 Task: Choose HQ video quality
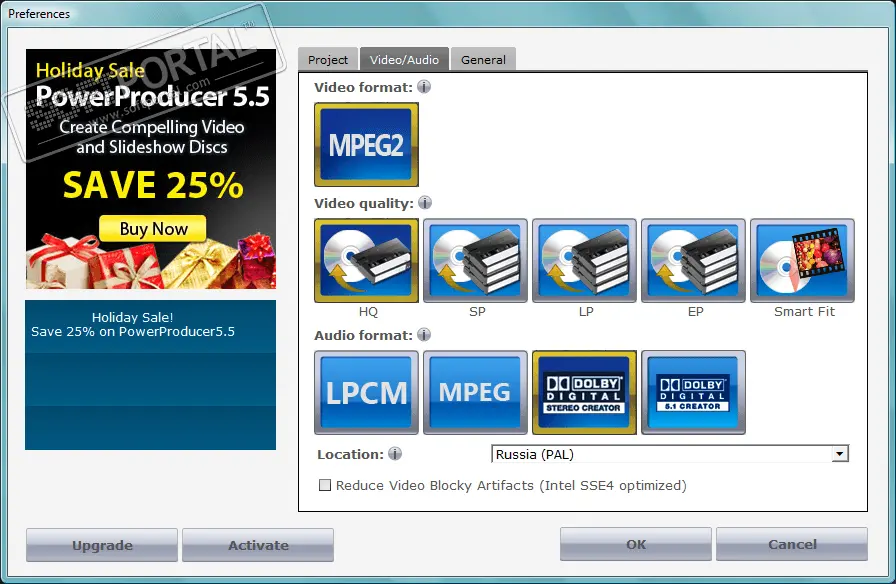point(366,261)
